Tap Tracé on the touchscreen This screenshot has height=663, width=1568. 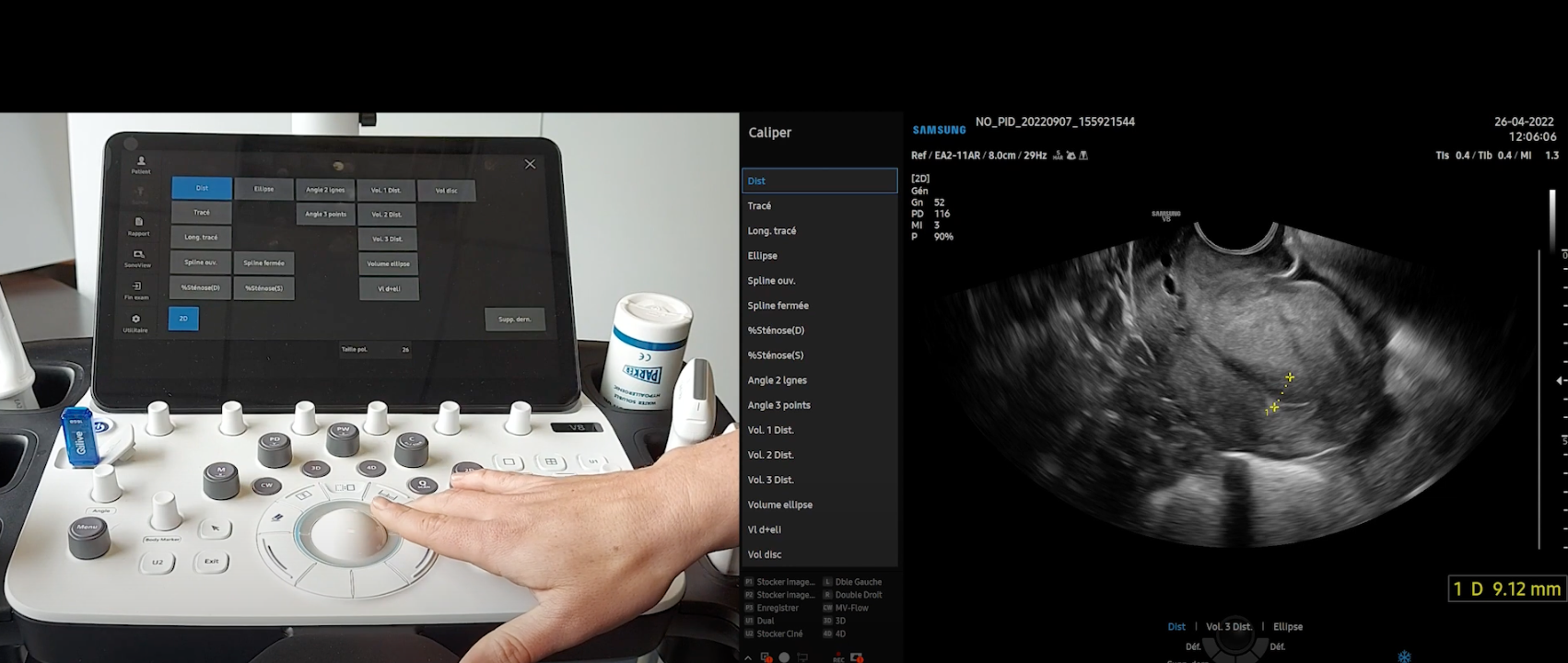click(x=201, y=213)
